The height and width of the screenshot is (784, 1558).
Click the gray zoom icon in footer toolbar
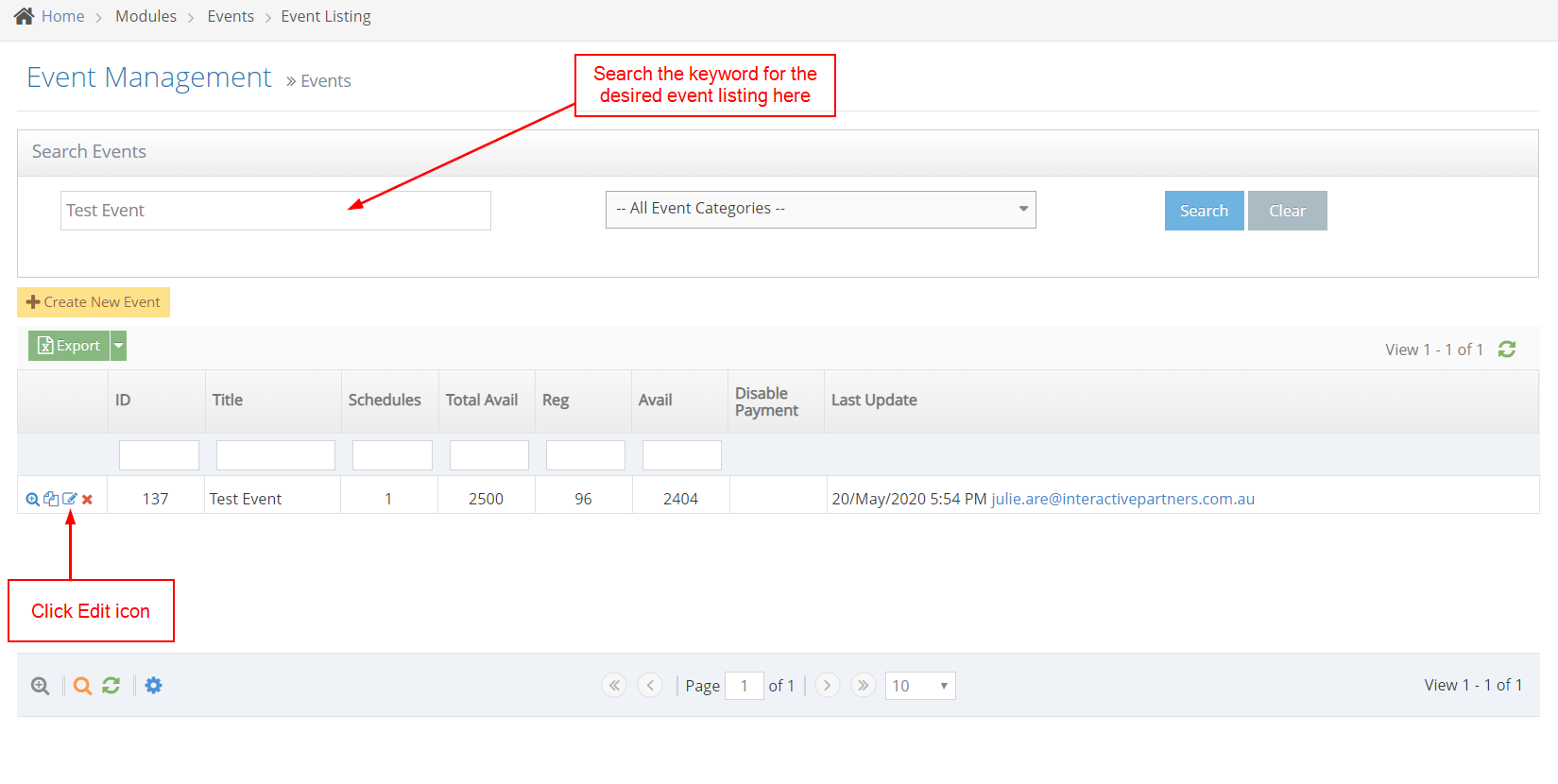point(40,686)
